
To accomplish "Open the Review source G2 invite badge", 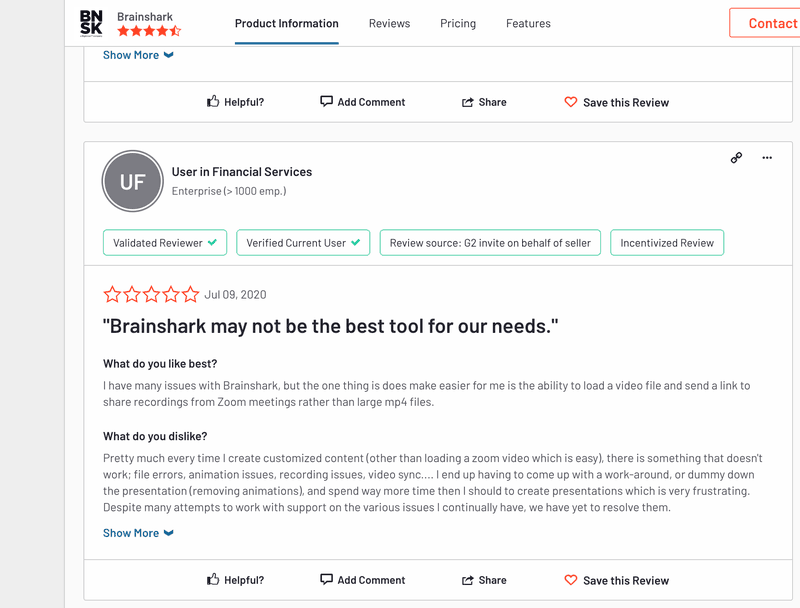I will tap(490, 242).
